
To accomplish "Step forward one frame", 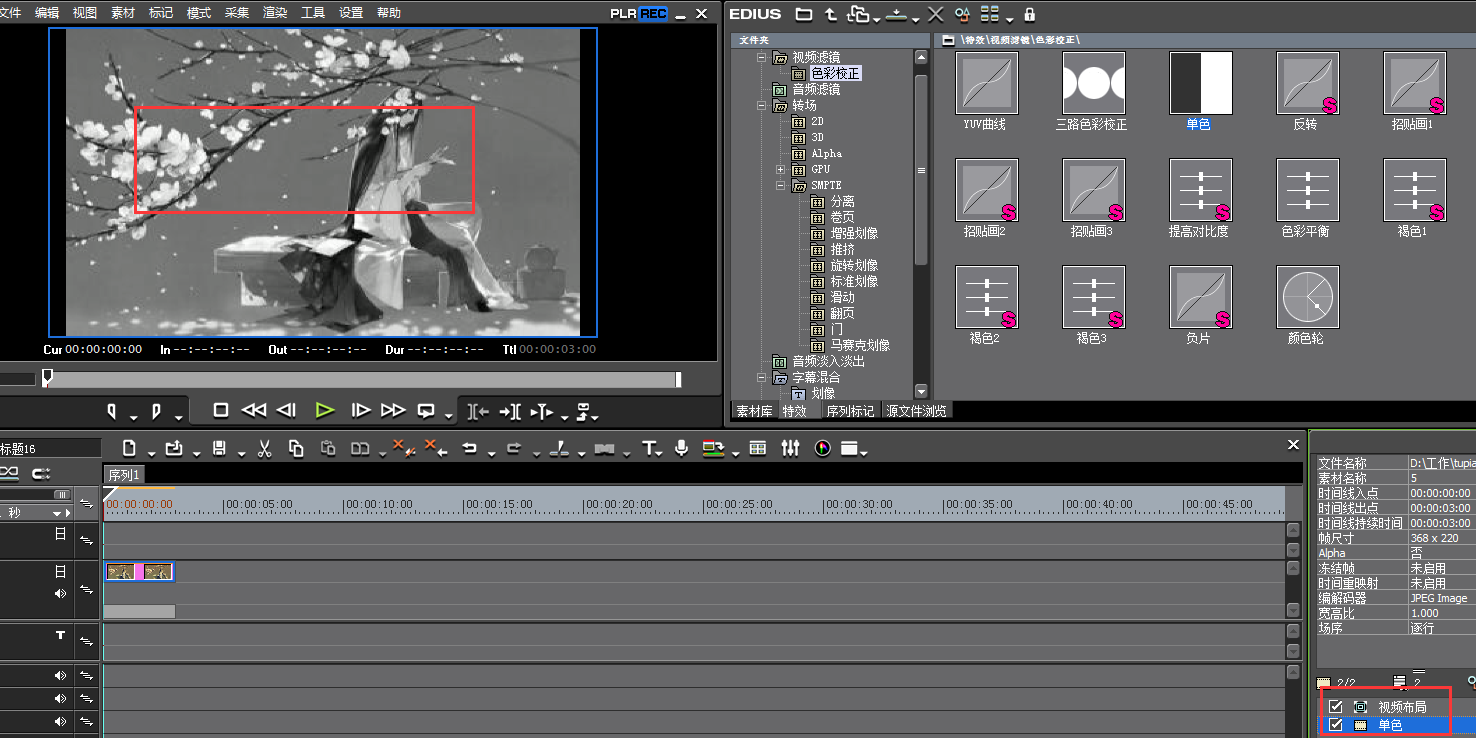I will (x=361, y=410).
